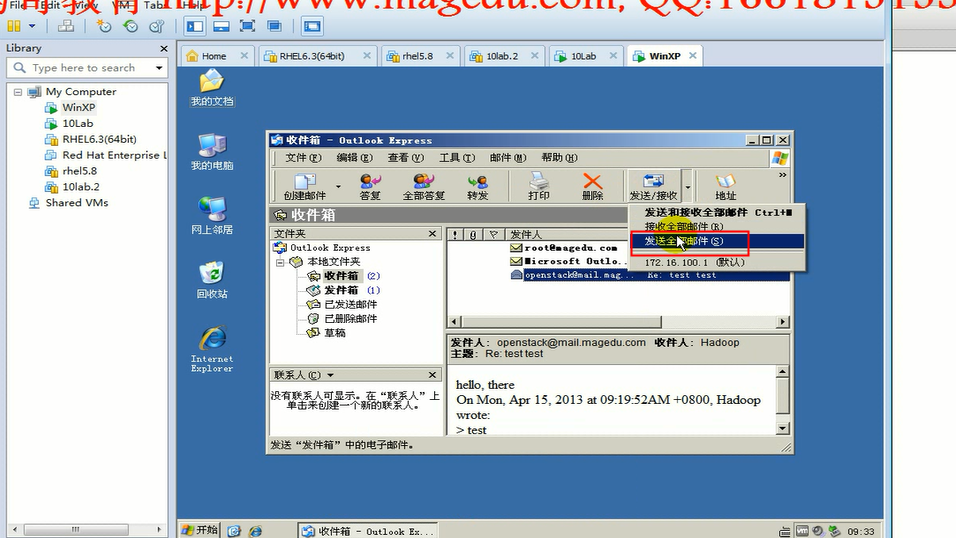The height and width of the screenshot is (538, 956).
Task: Select WinXP in the library tree
Action: pos(79,107)
